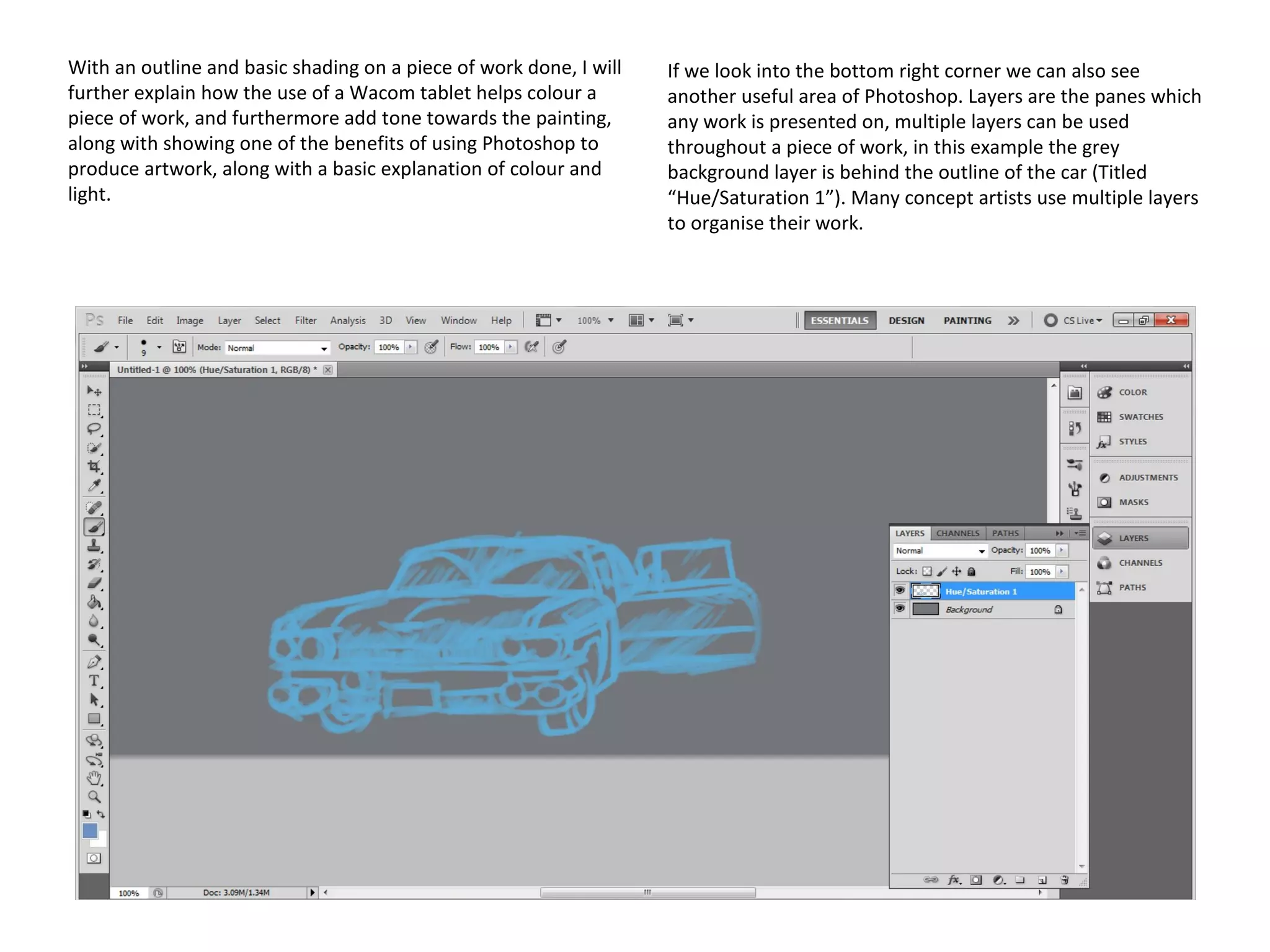The image size is (1270, 952).
Task: Click the background color swatch
Action: pos(102,841)
